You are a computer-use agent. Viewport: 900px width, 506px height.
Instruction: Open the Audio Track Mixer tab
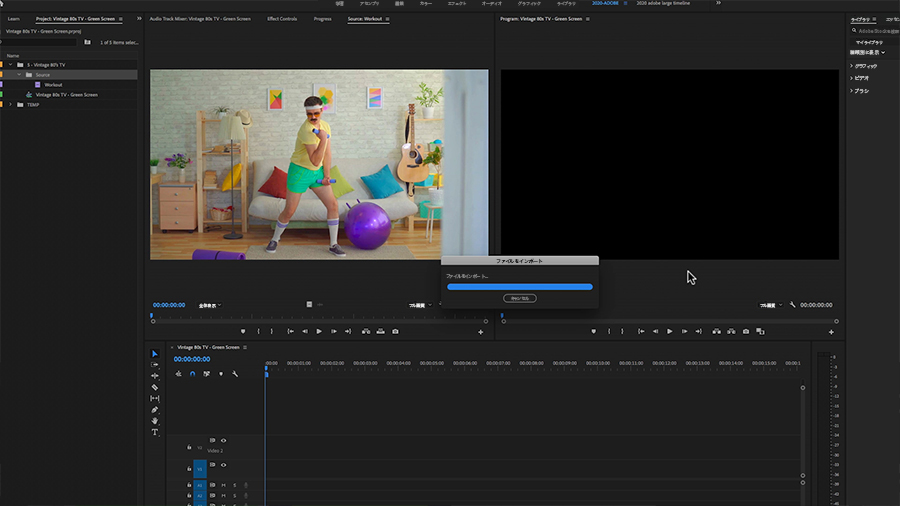(200, 19)
